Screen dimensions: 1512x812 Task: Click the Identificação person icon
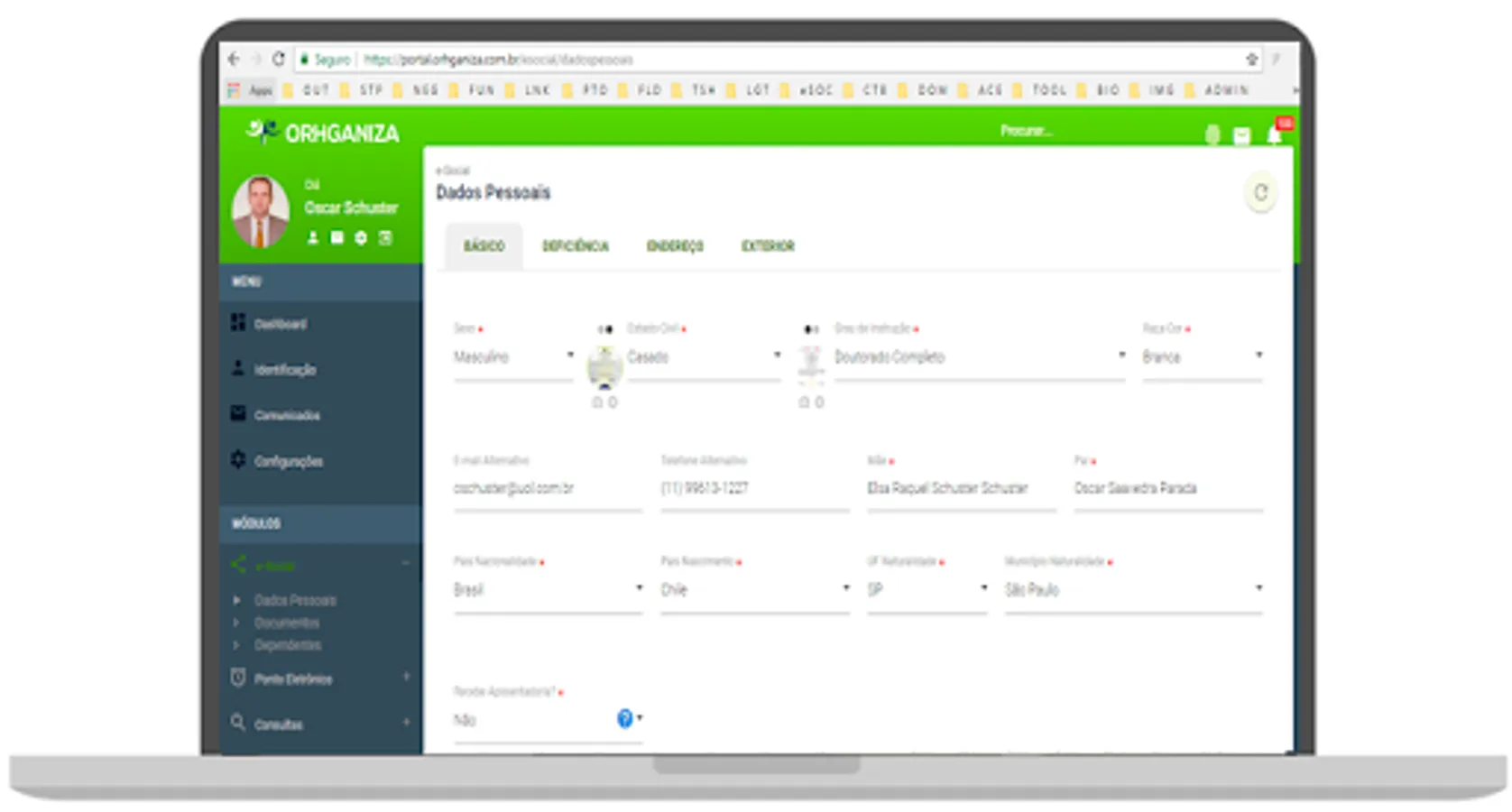point(238,368)
